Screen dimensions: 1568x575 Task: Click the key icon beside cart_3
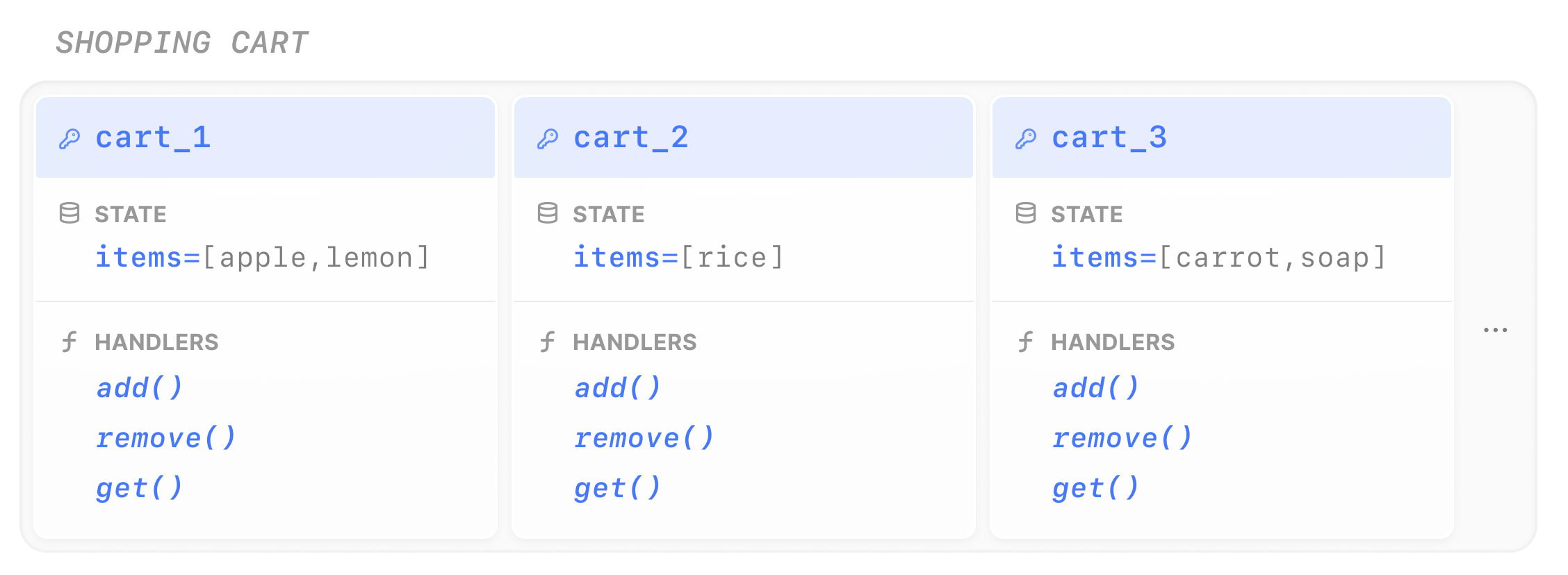click(x=1026, y=139)
